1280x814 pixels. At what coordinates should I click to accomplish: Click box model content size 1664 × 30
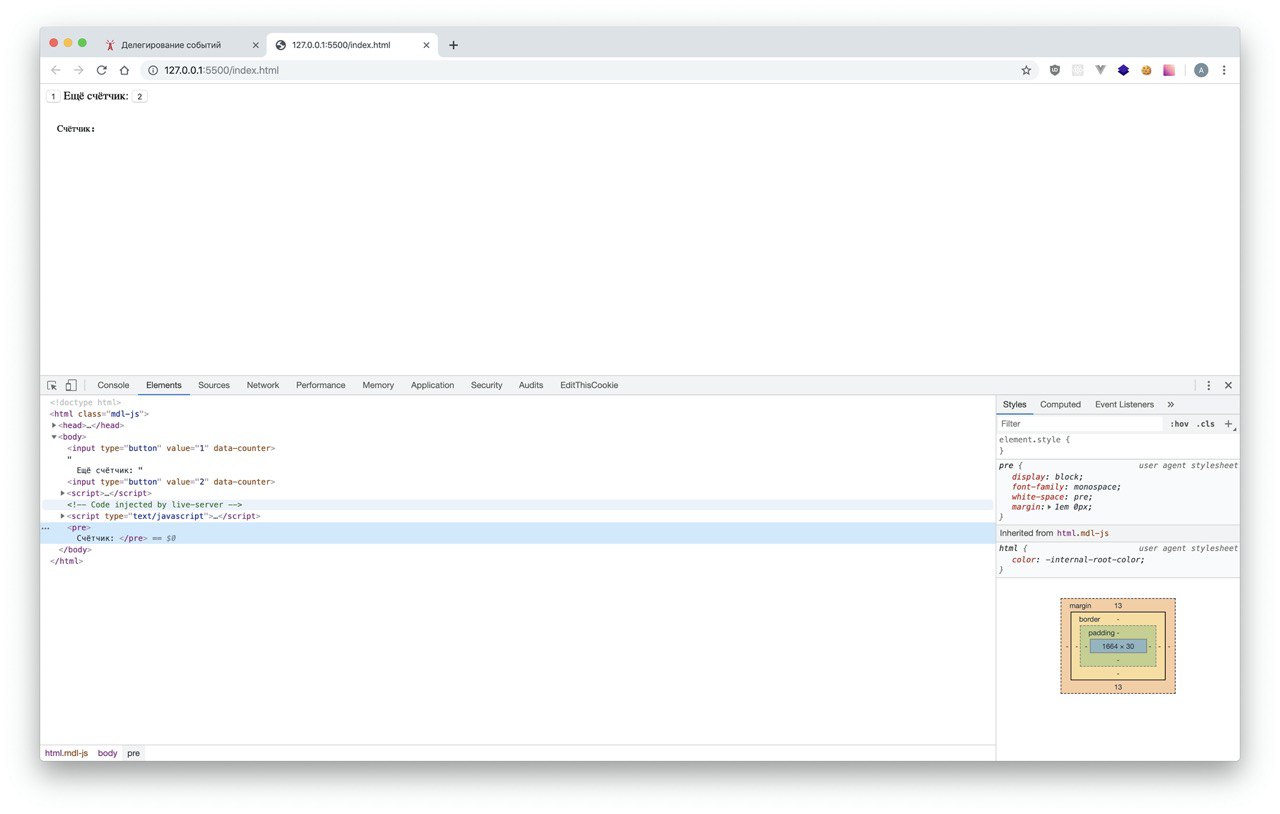point(1118,646)
